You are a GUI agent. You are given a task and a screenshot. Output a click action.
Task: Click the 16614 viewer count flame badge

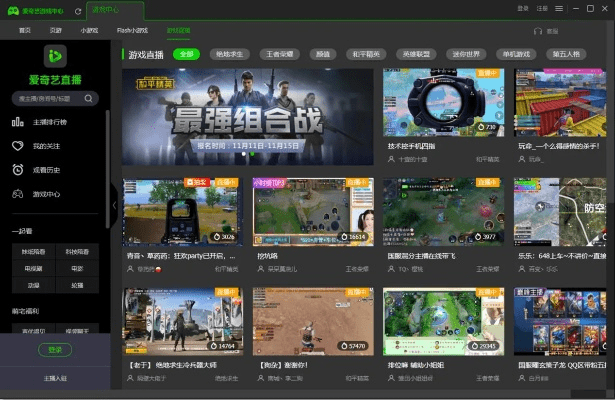[353, 237]
